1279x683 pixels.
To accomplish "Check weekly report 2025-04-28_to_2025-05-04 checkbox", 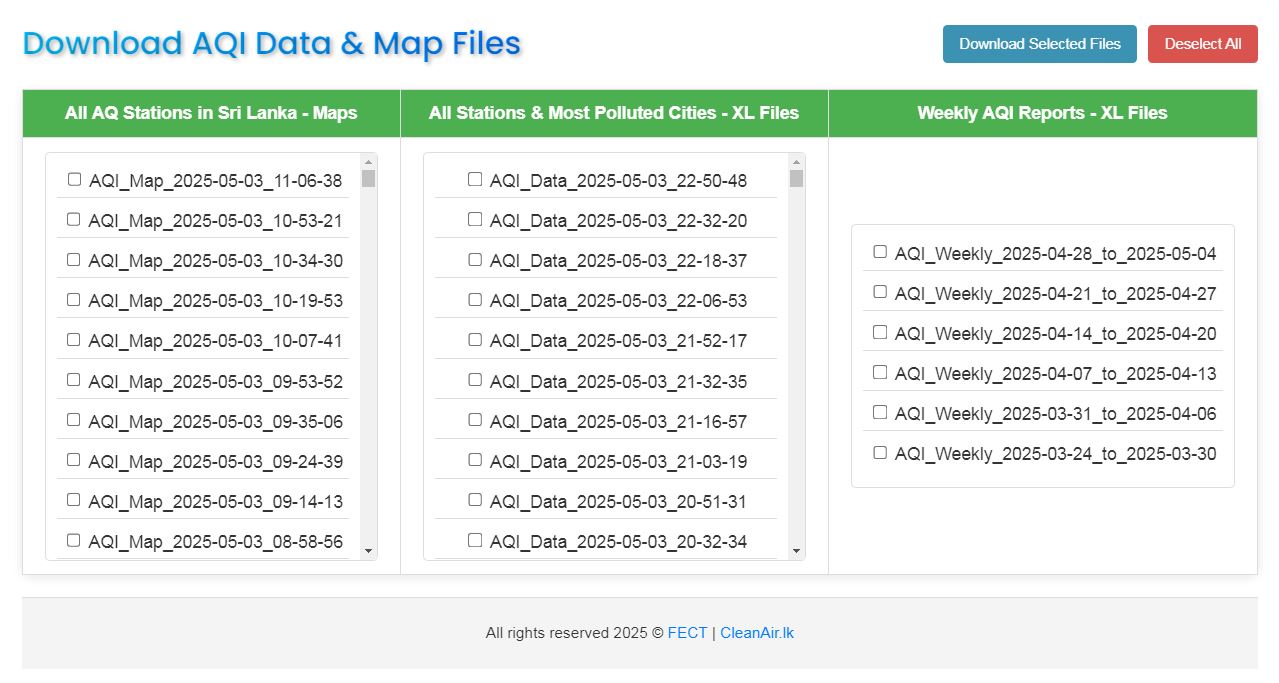I will (x=880, y=252).
